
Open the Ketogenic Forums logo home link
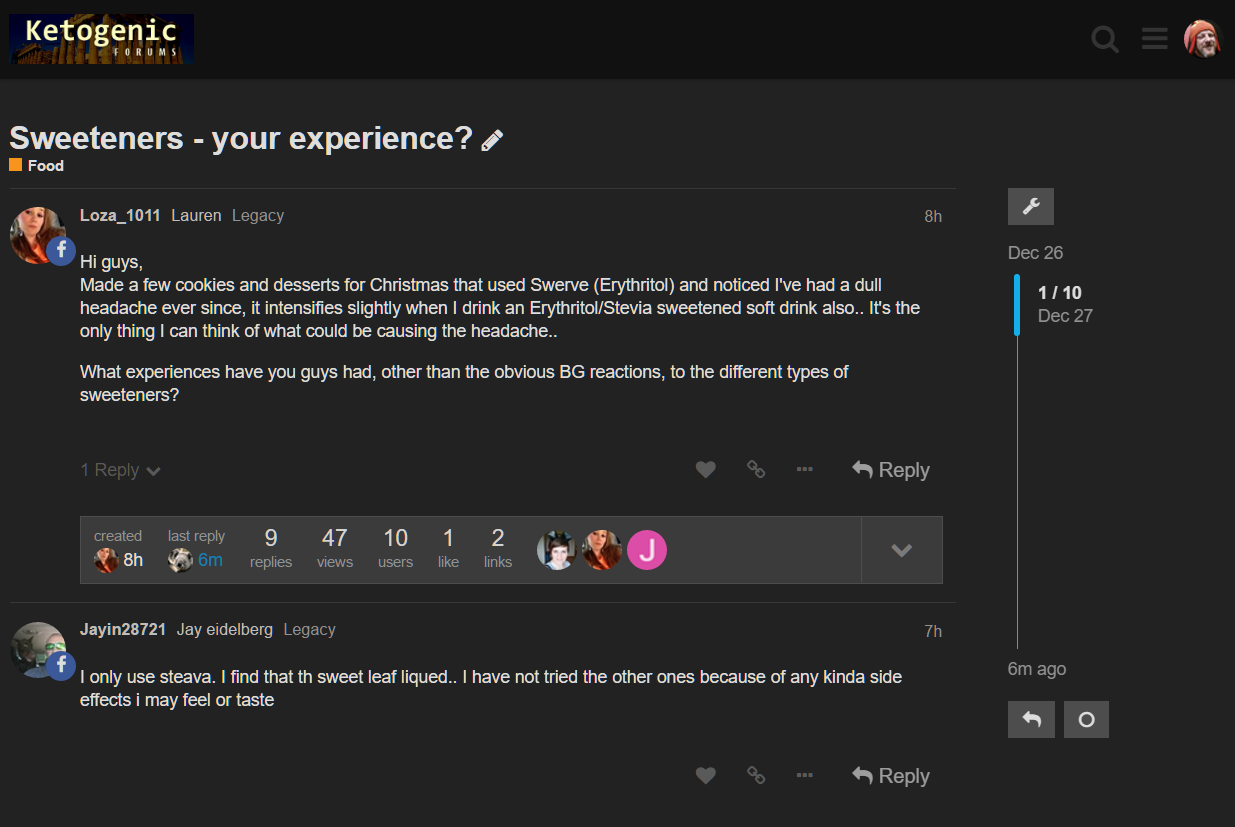[102, 39]
